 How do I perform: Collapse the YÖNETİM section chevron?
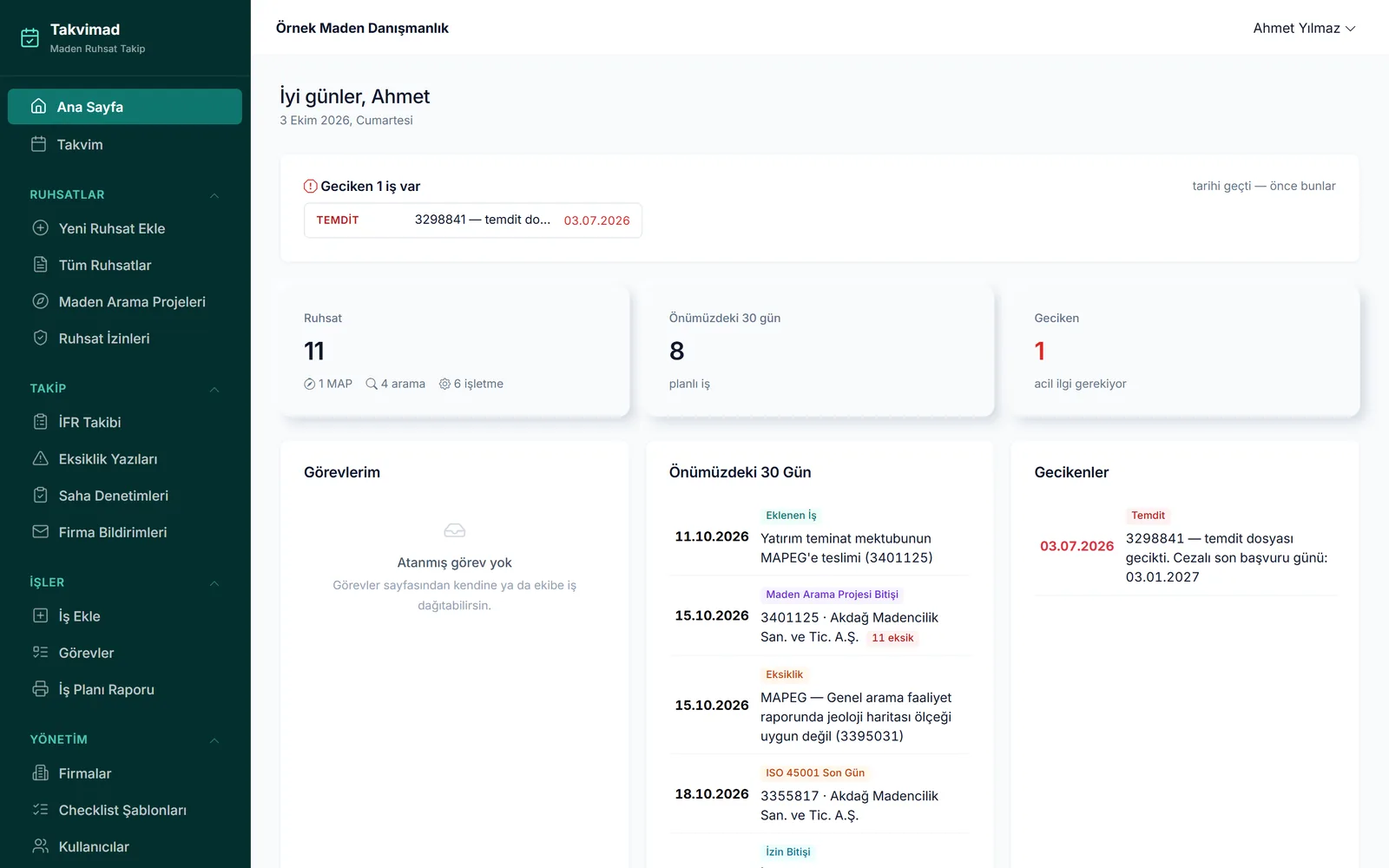point(214,740)
